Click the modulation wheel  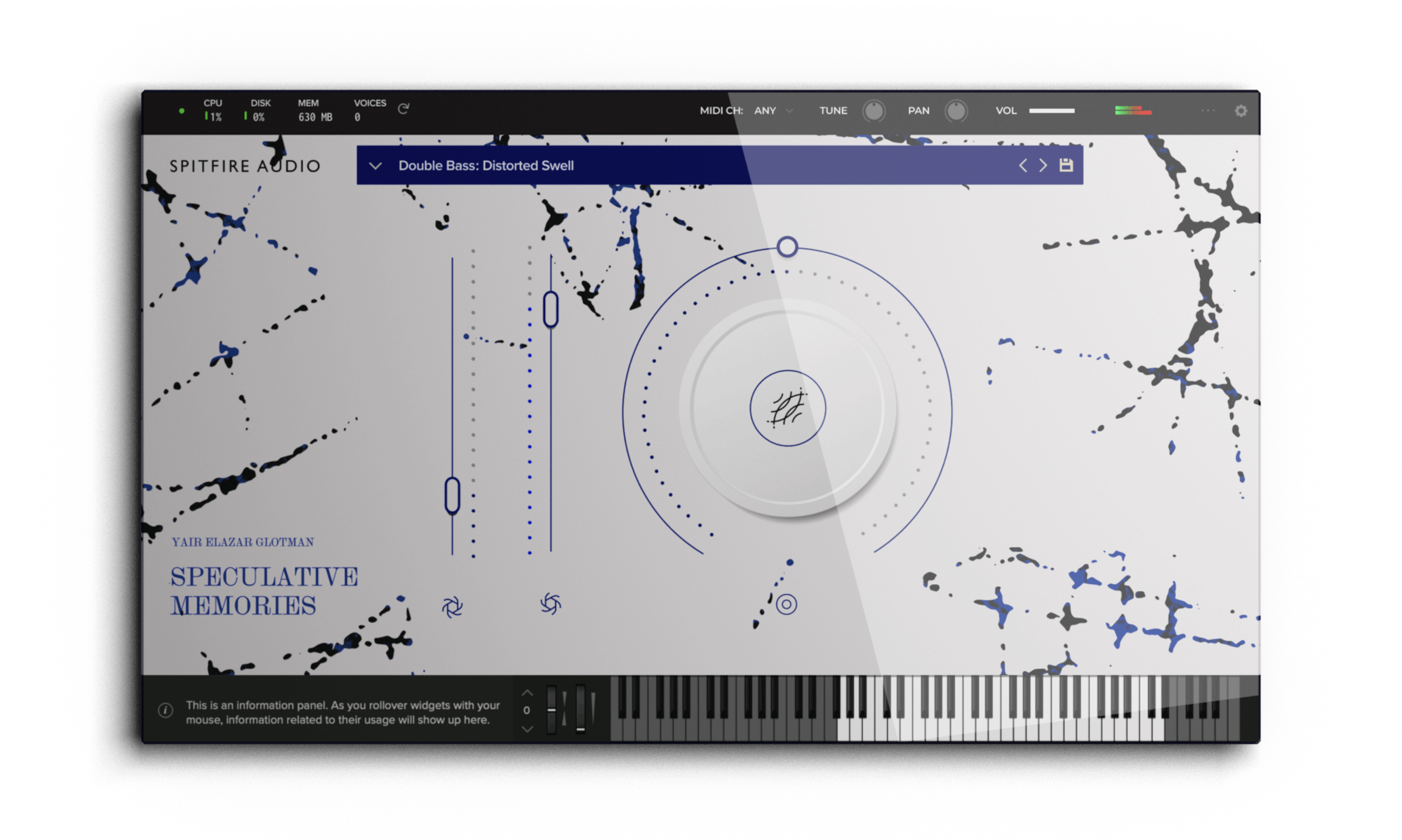(x=580, y=709)
